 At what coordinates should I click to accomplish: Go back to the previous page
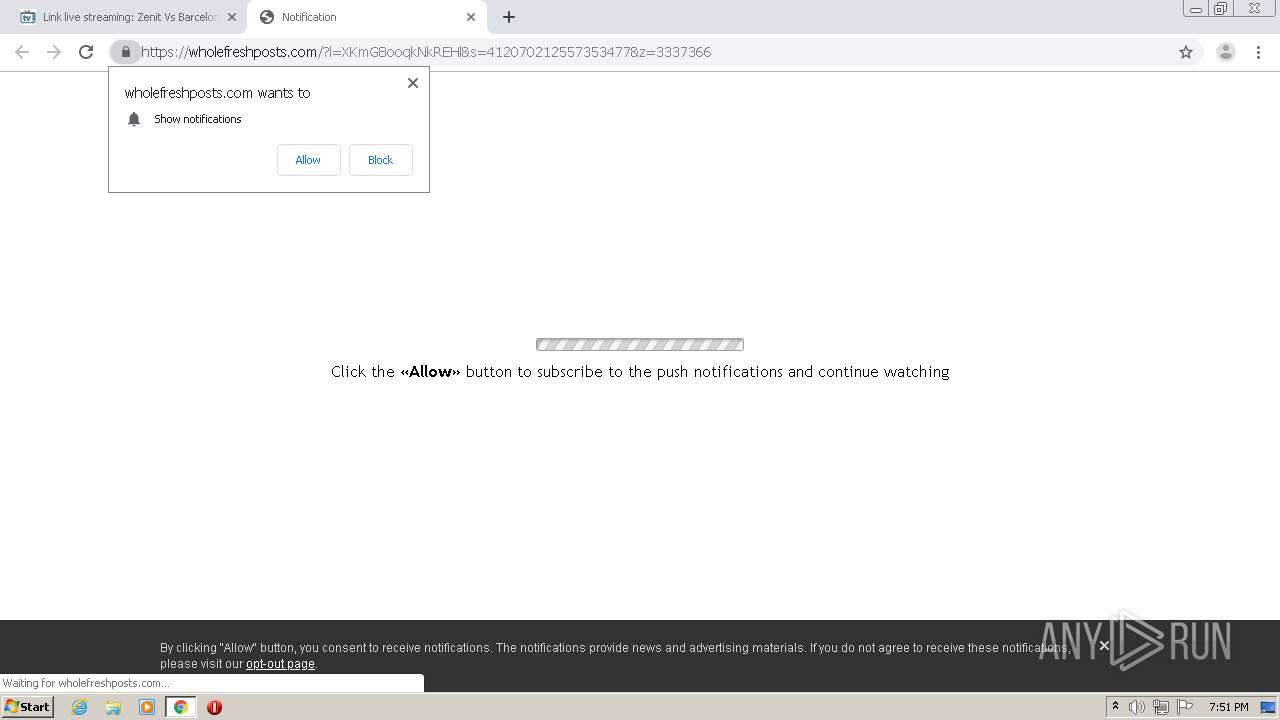pos(22,52)
